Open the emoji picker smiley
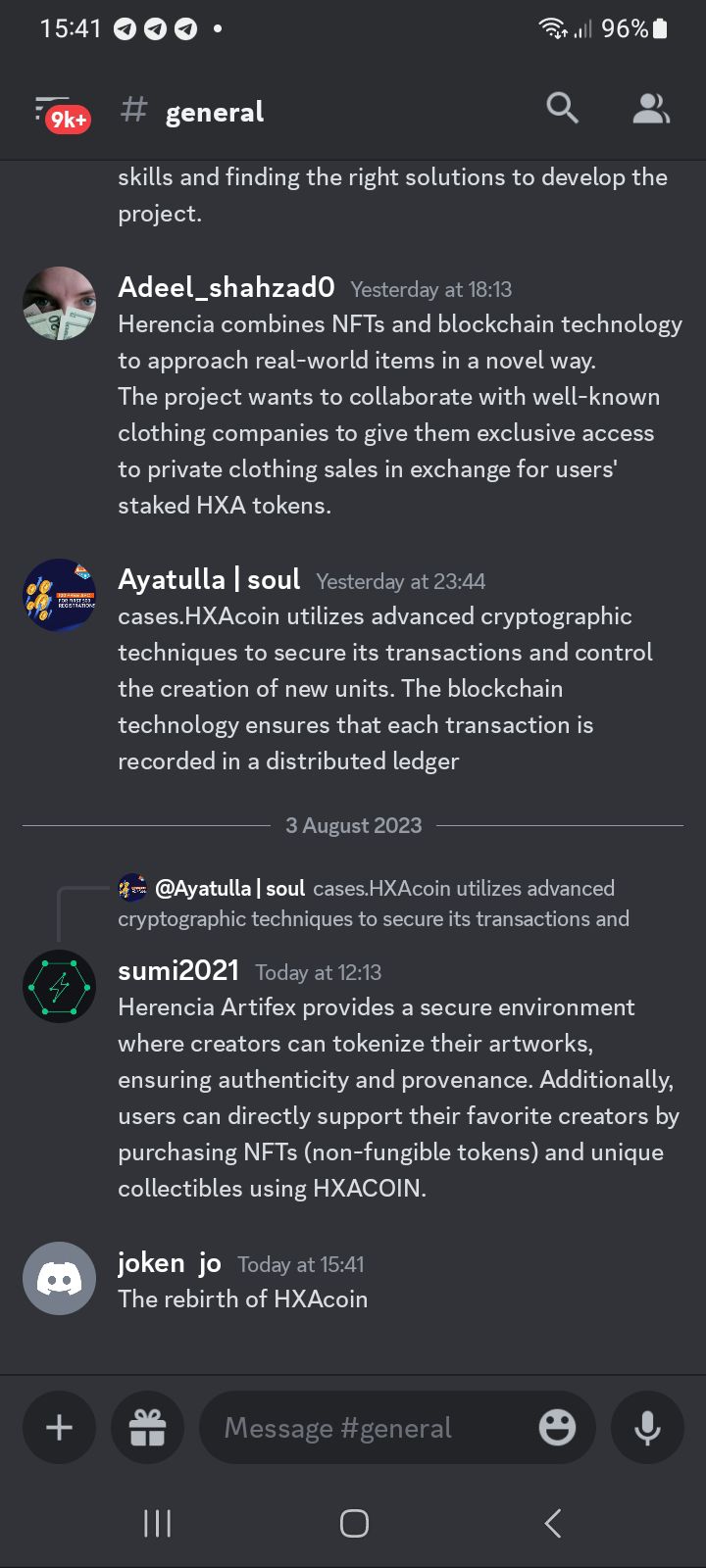706x1568 pixels. pyautogui.click(x=557, y=1427)
